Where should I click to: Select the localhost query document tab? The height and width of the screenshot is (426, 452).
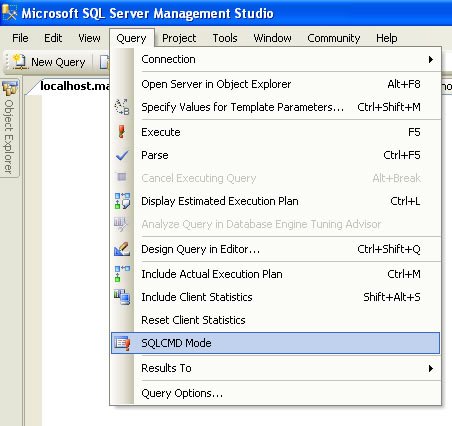[x=74, y=86]
